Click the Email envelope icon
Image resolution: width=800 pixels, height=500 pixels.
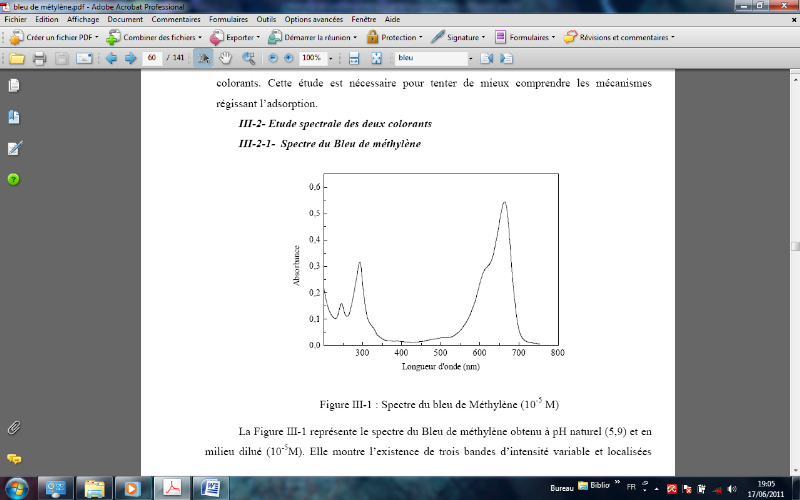[x=84, y=58]
